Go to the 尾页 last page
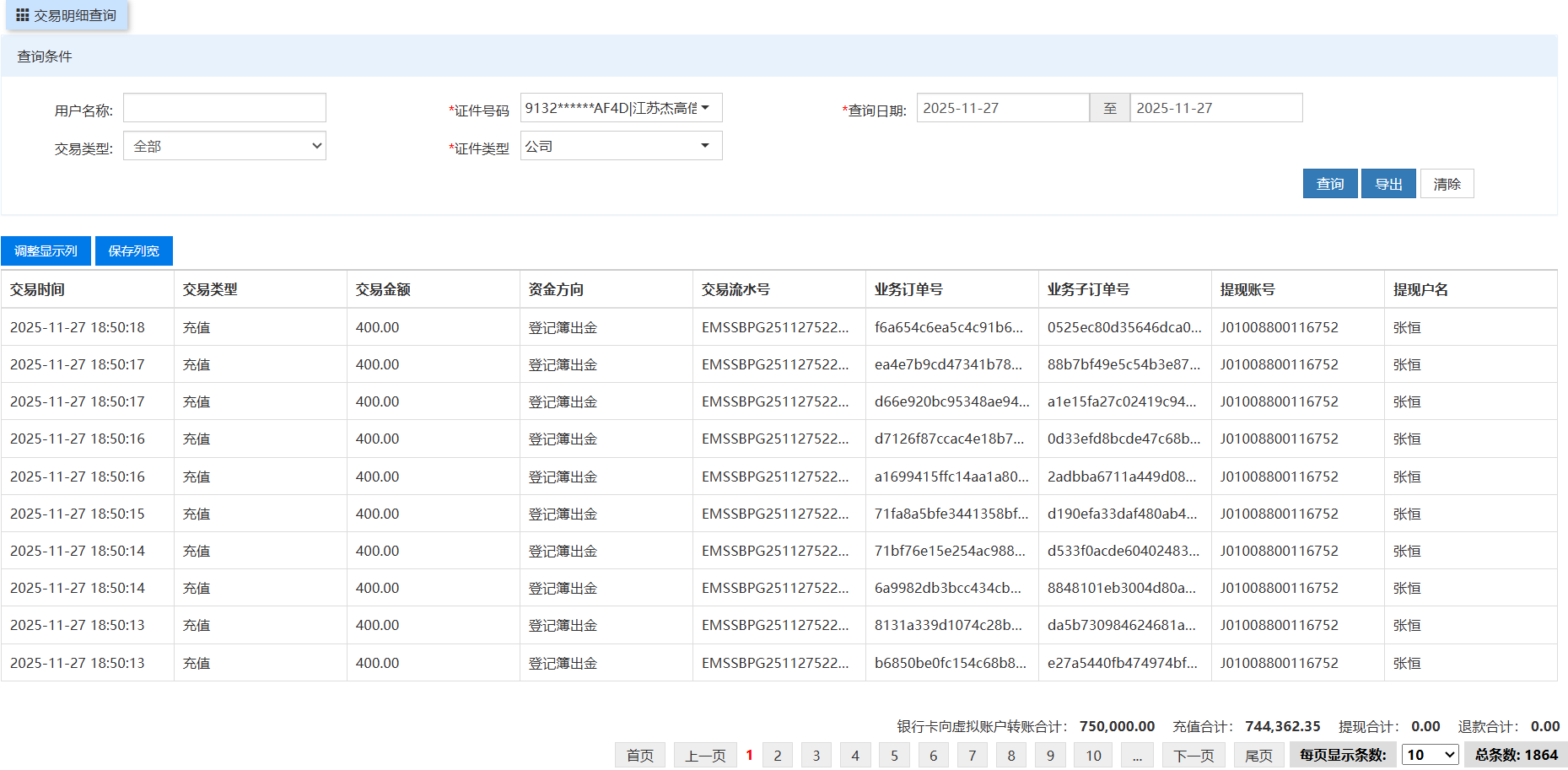 [x=1258, y=756]
